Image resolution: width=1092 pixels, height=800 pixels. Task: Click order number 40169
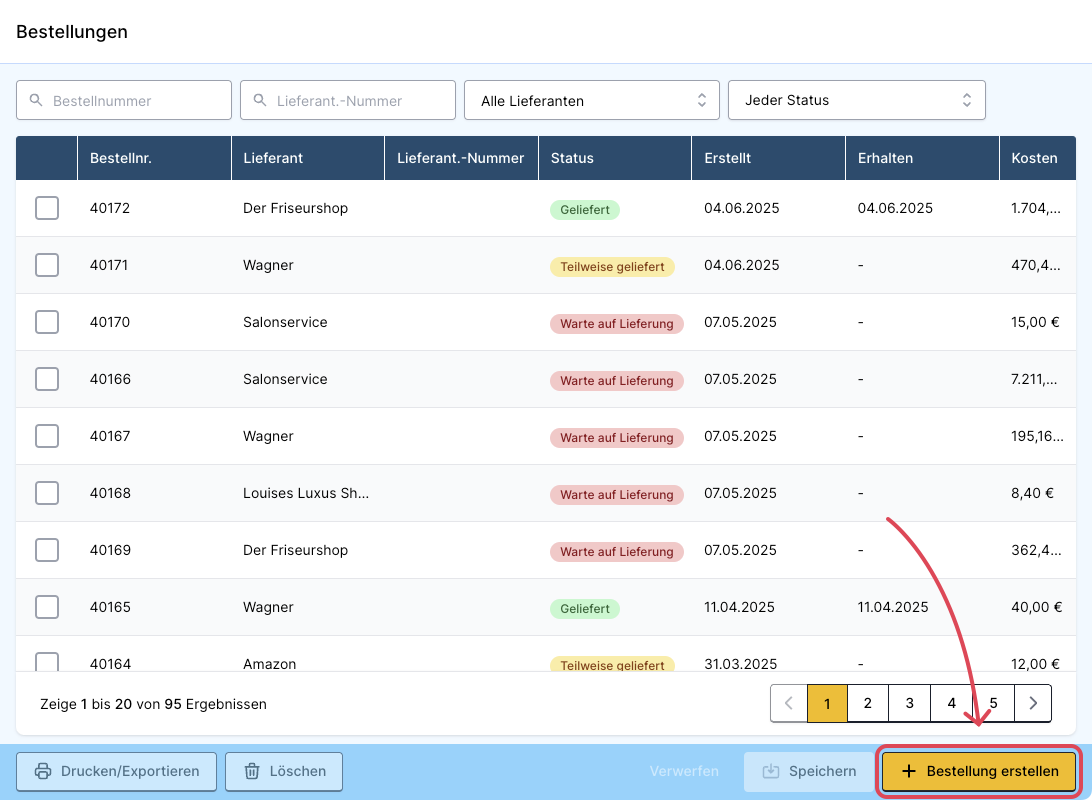(110, 550)
